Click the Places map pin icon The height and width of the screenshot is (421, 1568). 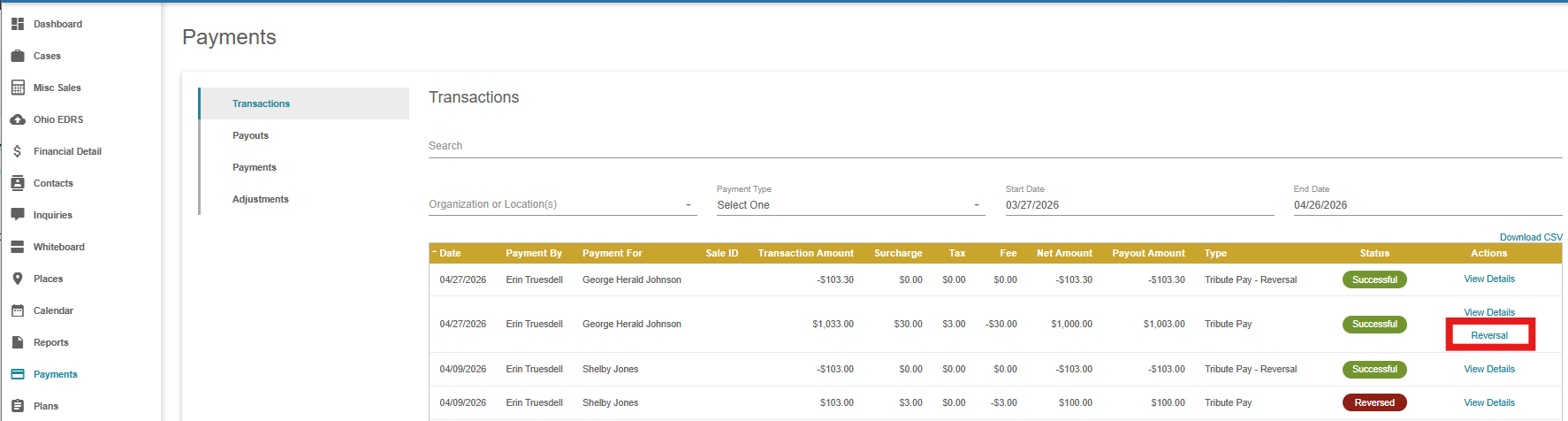18,279
